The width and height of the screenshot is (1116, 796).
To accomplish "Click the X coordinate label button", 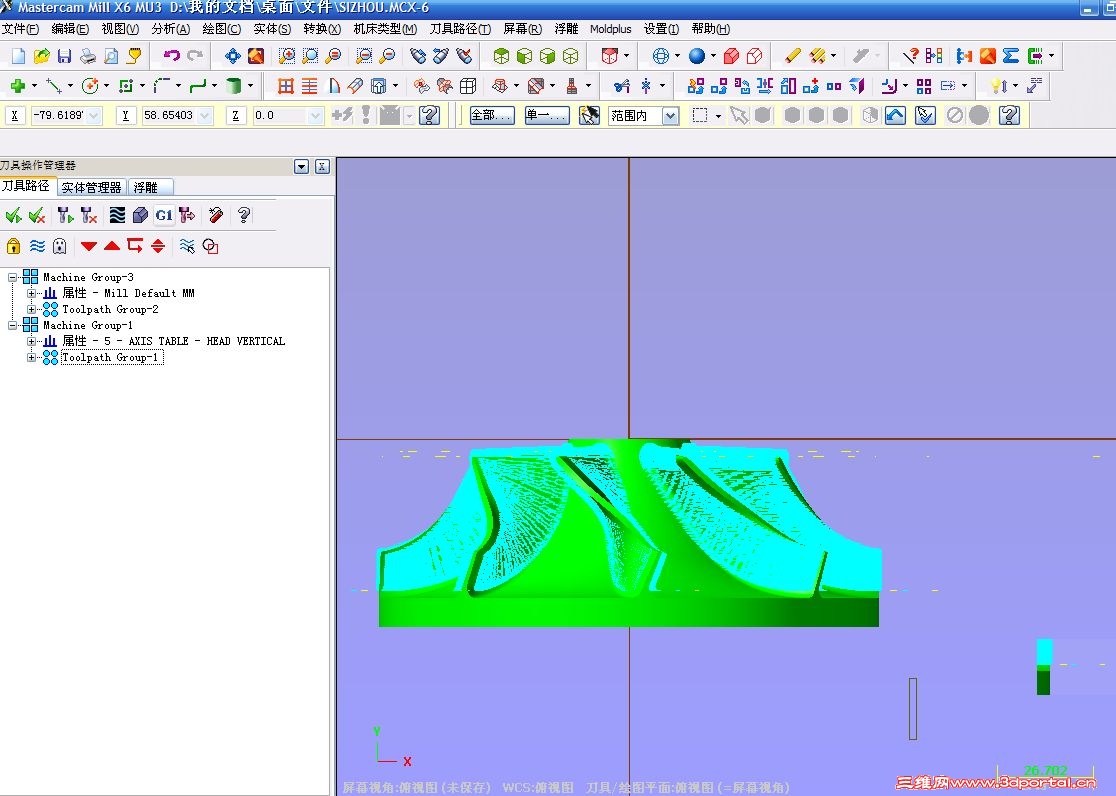I will click(x=14, y=115).
